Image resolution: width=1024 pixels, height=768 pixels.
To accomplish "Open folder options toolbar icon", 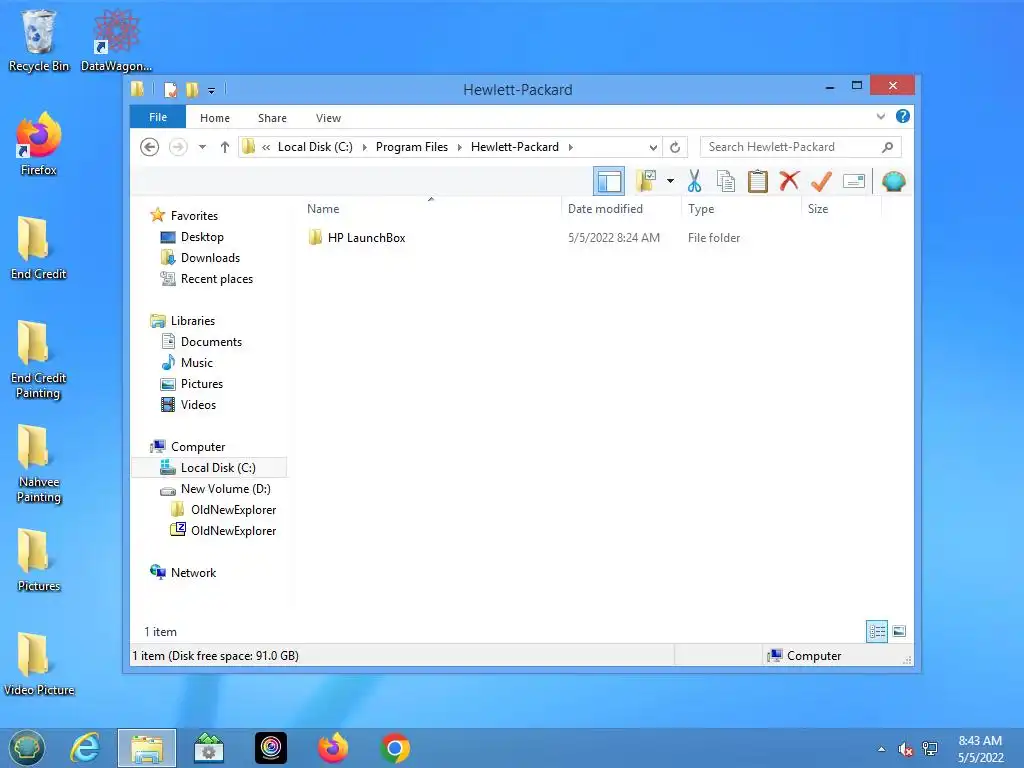I will (x=646, y=181).
